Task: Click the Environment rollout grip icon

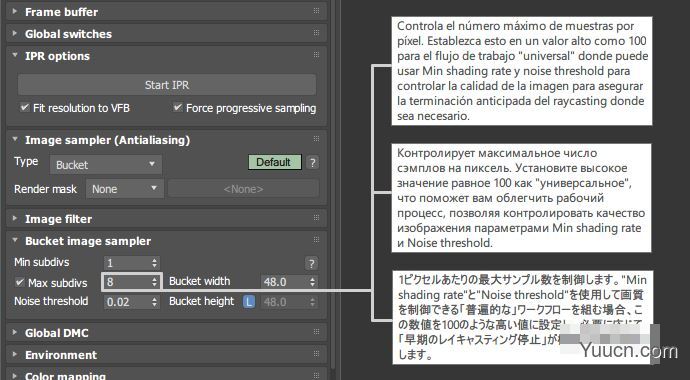Action: (x=316, y=354)
